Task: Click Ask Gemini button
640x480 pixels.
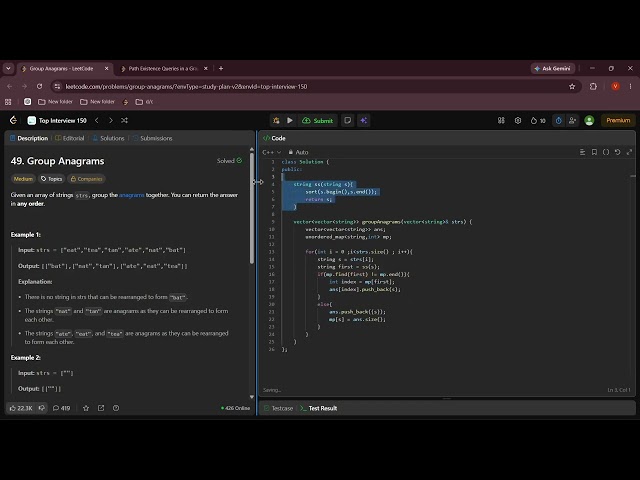Action: pyautogui.click(x=553, y=69)
